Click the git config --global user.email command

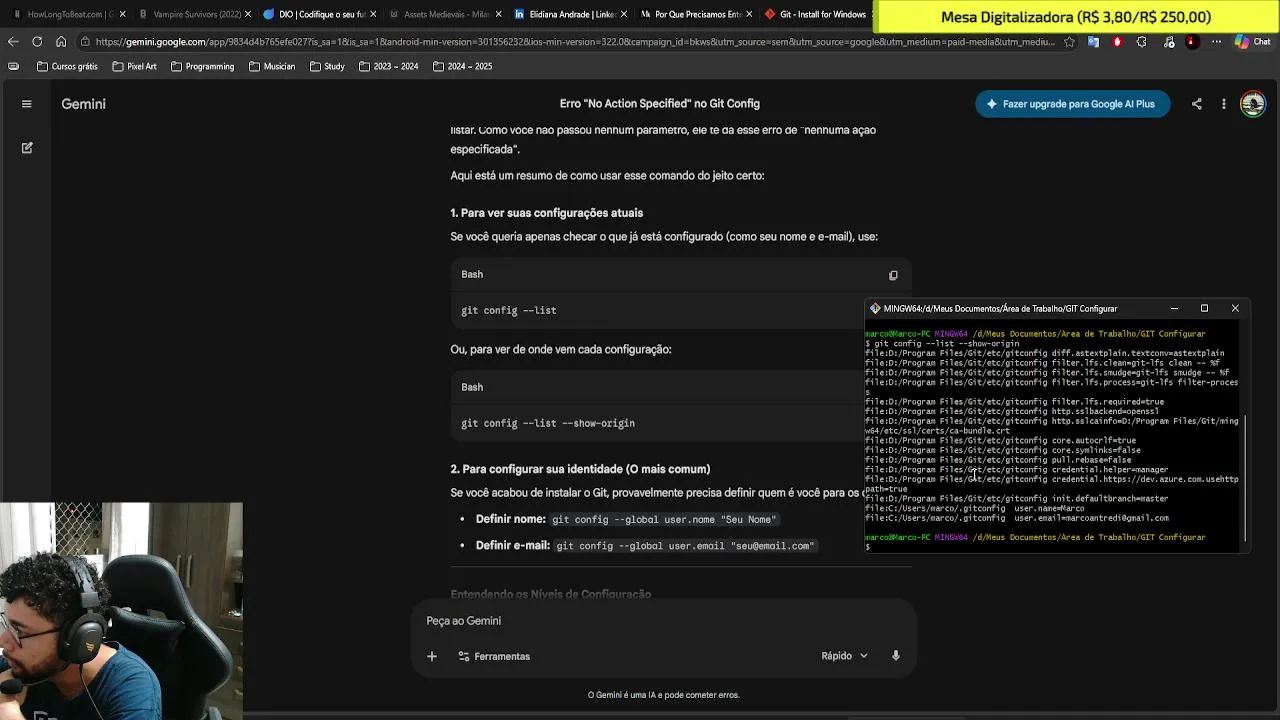[685, 546]
